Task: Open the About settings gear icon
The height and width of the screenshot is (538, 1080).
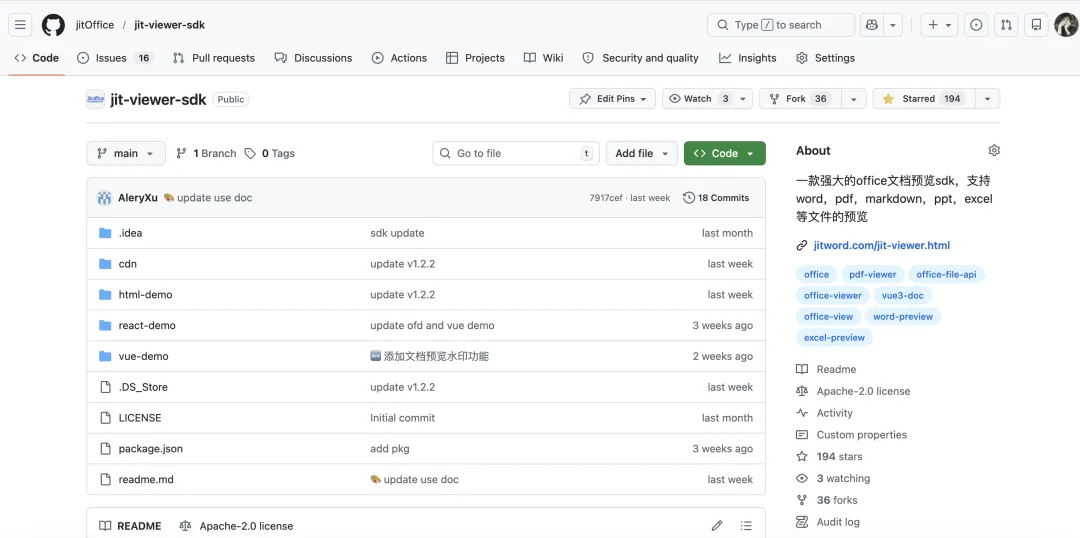Action: [994, 150]
